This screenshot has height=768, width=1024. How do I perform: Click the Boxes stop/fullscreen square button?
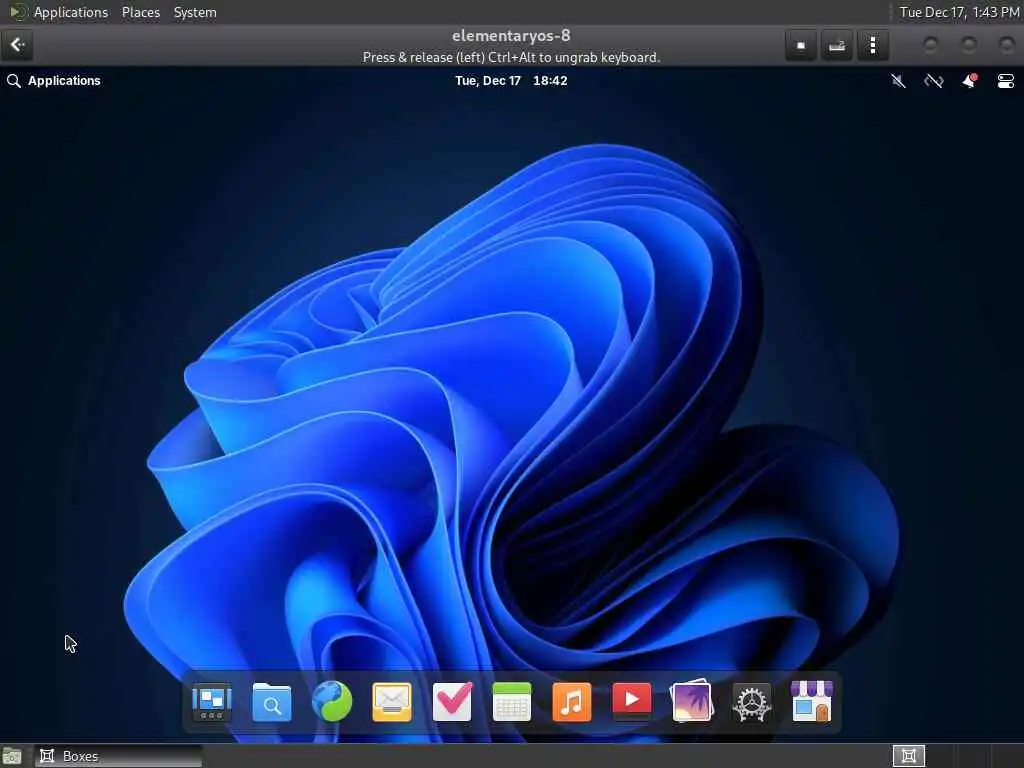(801, 45)
